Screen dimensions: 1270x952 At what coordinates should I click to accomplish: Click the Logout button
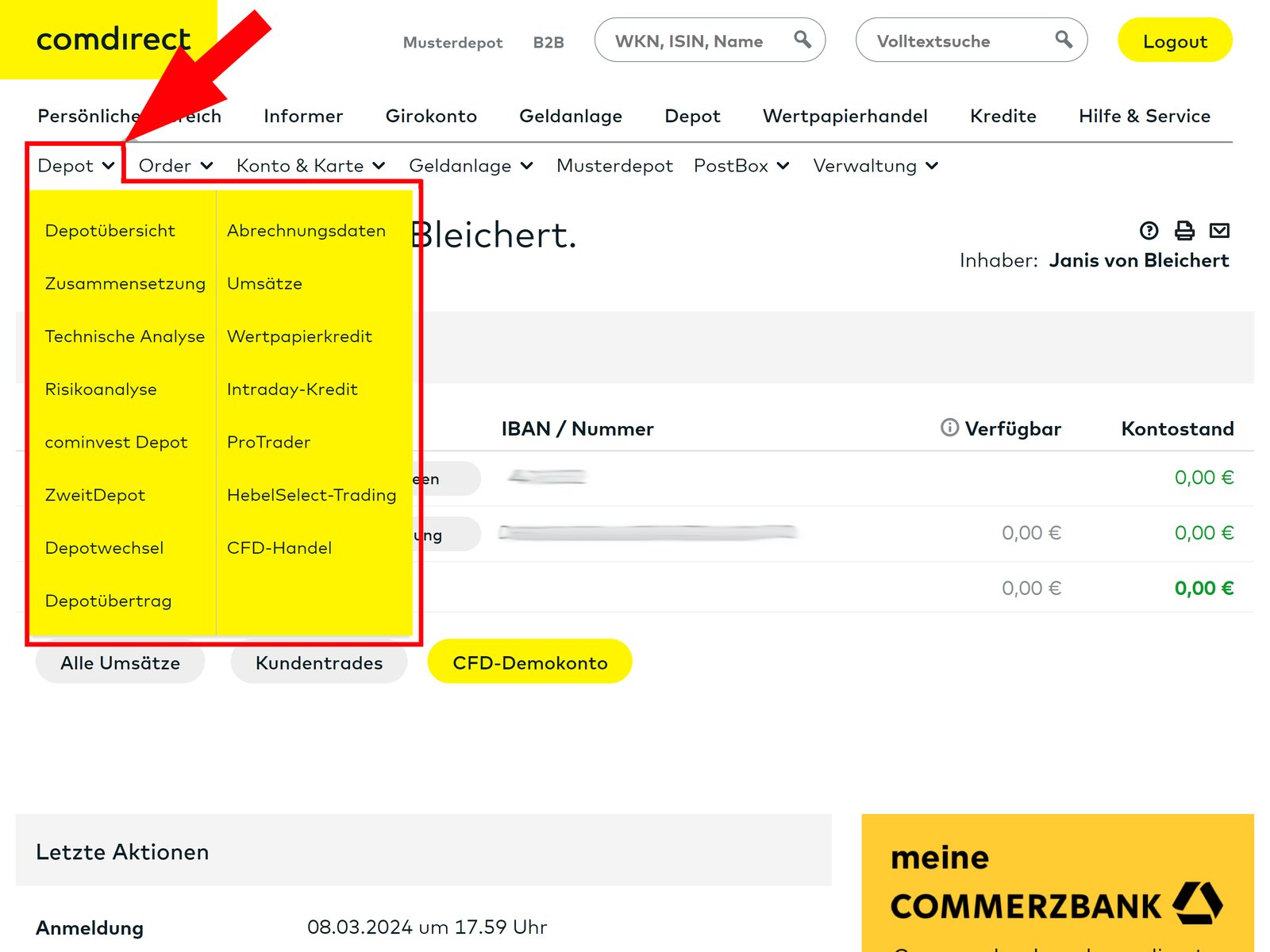click(x=1174, y=40)
